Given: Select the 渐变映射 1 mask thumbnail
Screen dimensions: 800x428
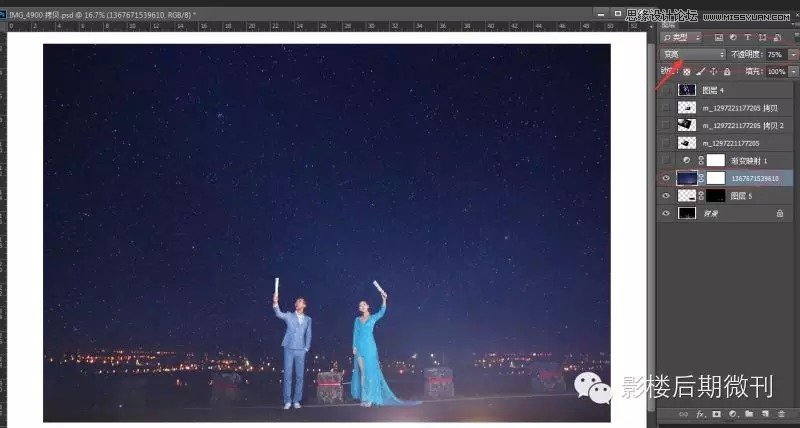Looking at the screenshot, I should click(716, 160).
